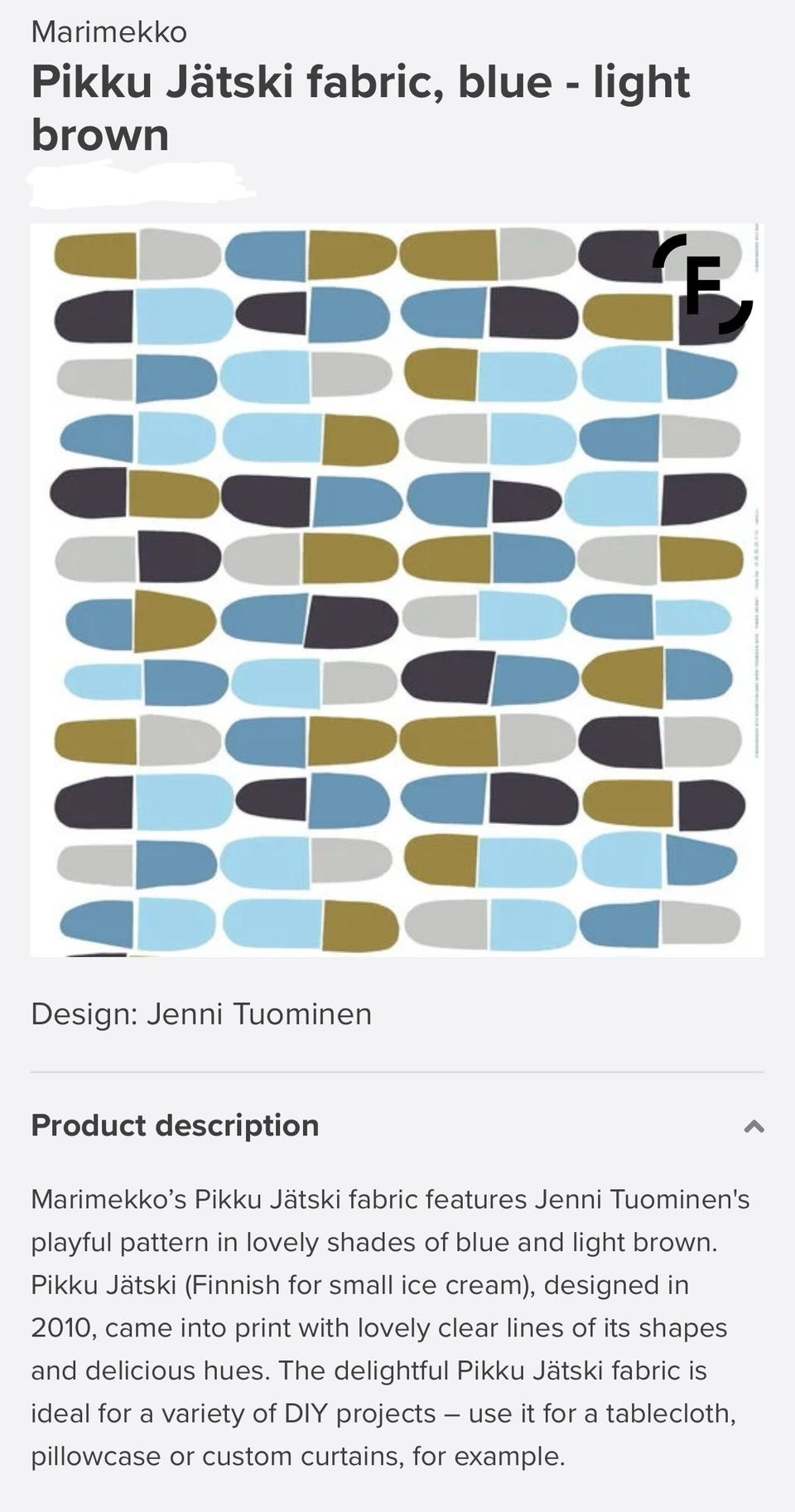Click the word "brown" in the product title

(99, 136)
